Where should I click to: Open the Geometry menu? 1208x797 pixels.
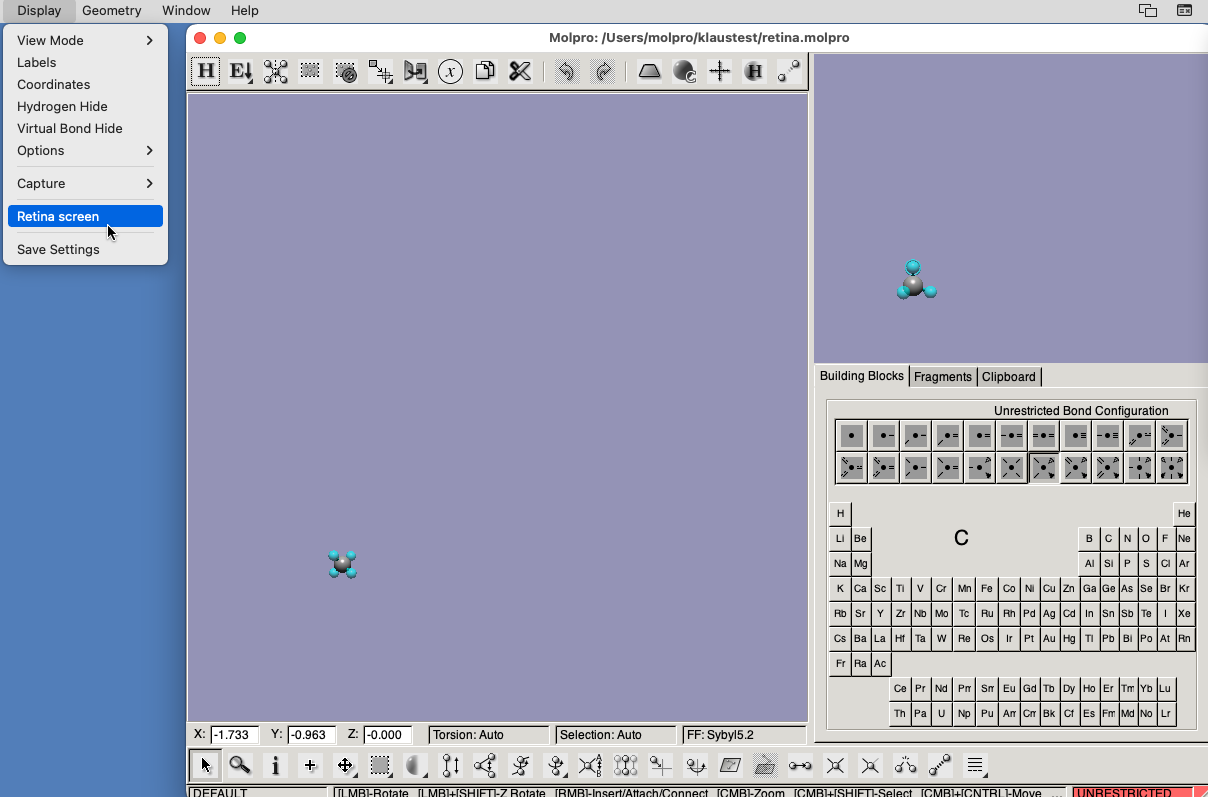tap(112, 11)
